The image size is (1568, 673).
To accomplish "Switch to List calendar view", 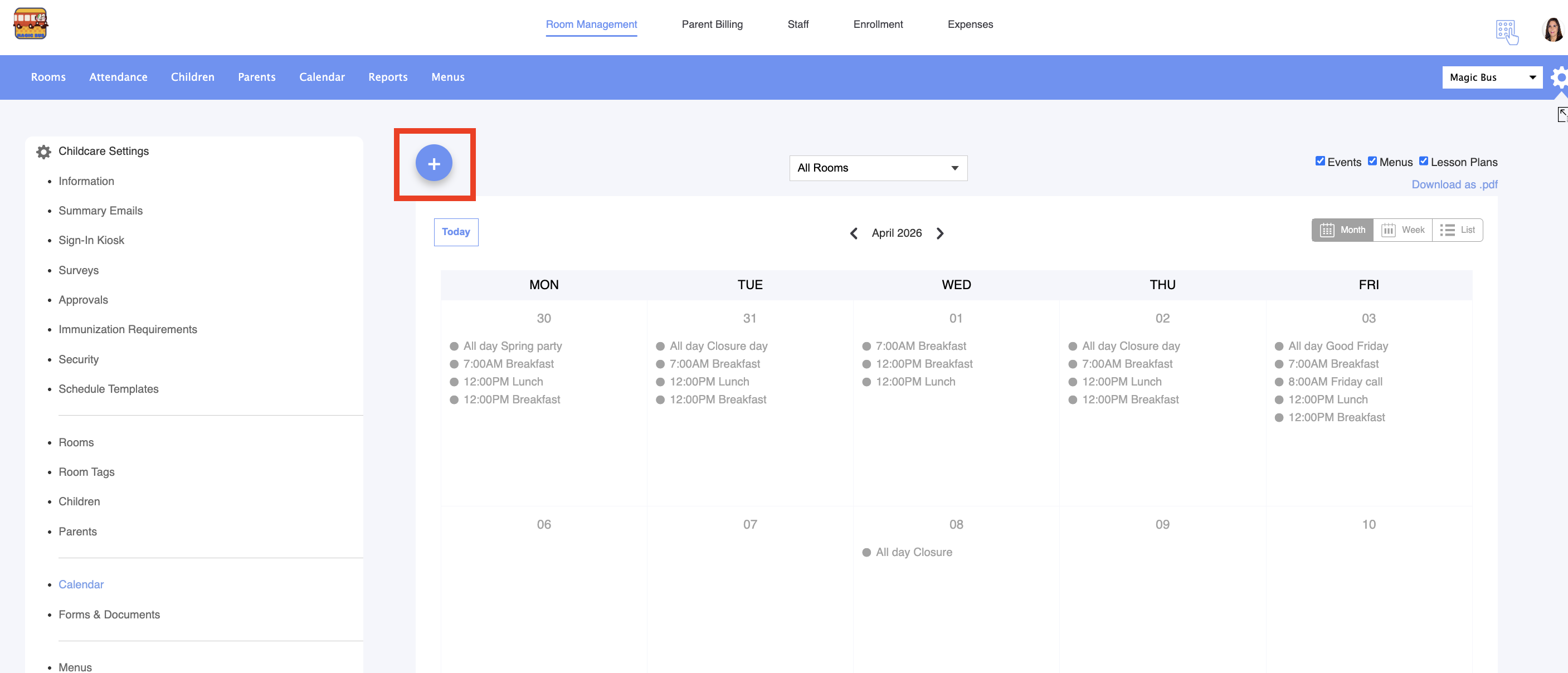I will pos(1457,230).
